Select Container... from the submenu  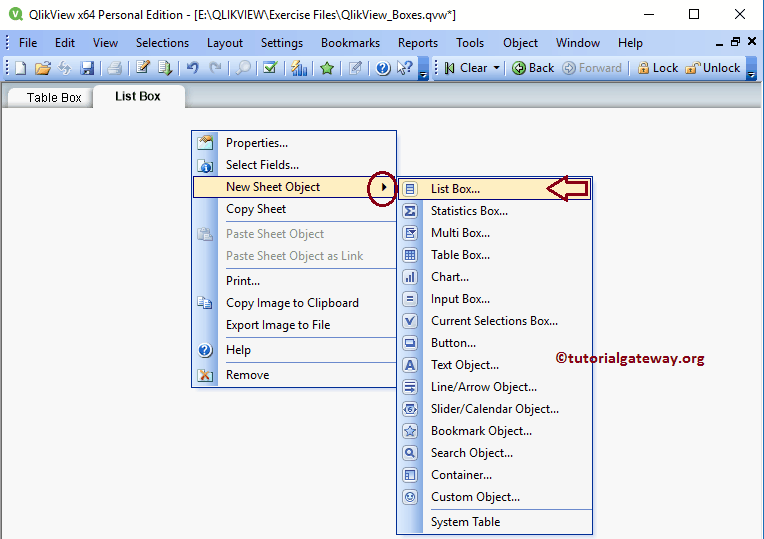coord(495,475)
